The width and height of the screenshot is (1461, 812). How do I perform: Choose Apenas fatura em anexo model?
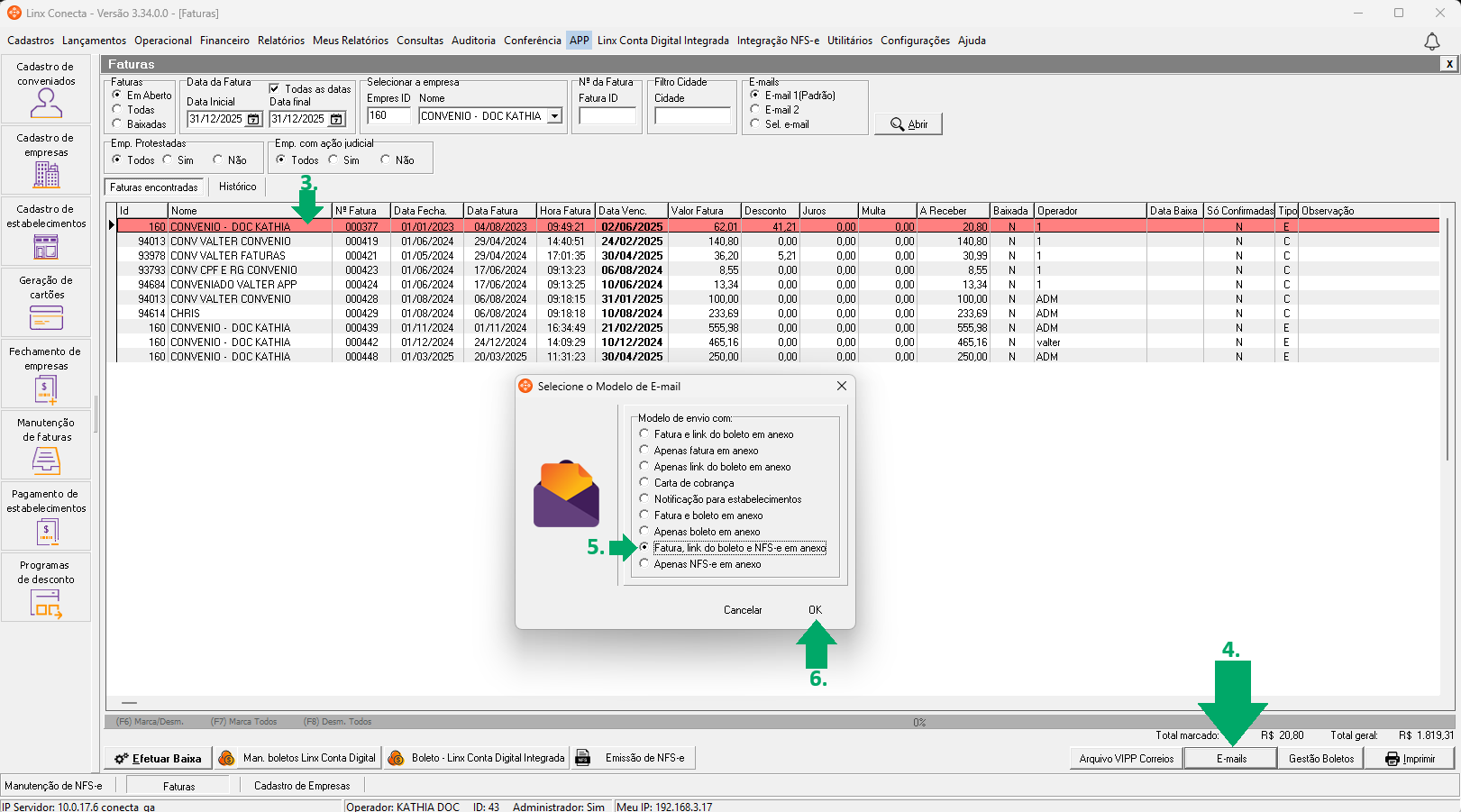pos(644,450)
